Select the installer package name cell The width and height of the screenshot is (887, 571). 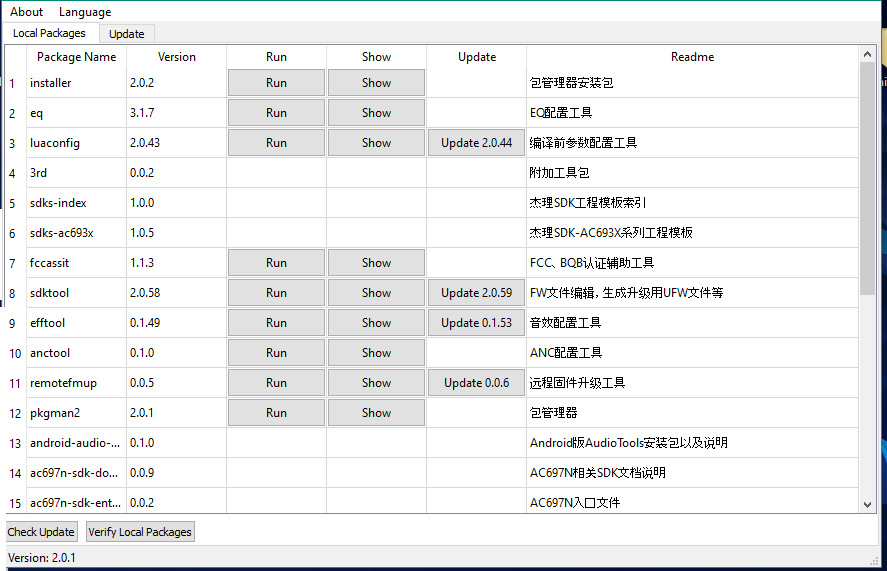click(x=76, y=83)
